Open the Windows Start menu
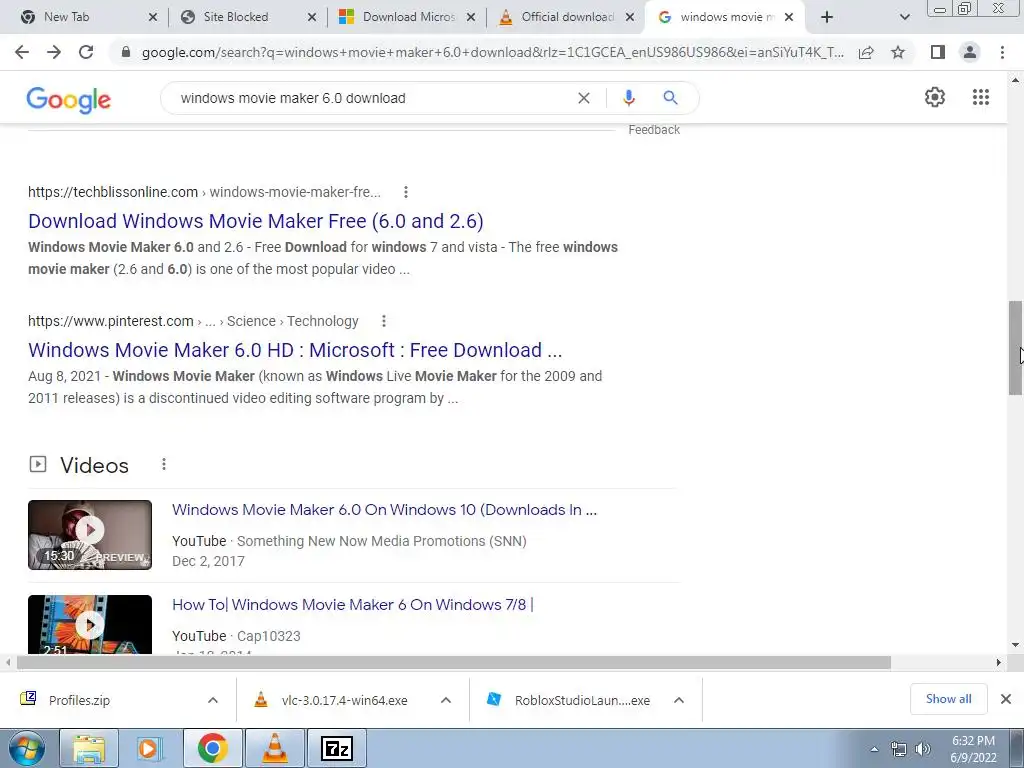Image resolution: width=1024 pixels, height=768 pixels. tap(26, 748)
